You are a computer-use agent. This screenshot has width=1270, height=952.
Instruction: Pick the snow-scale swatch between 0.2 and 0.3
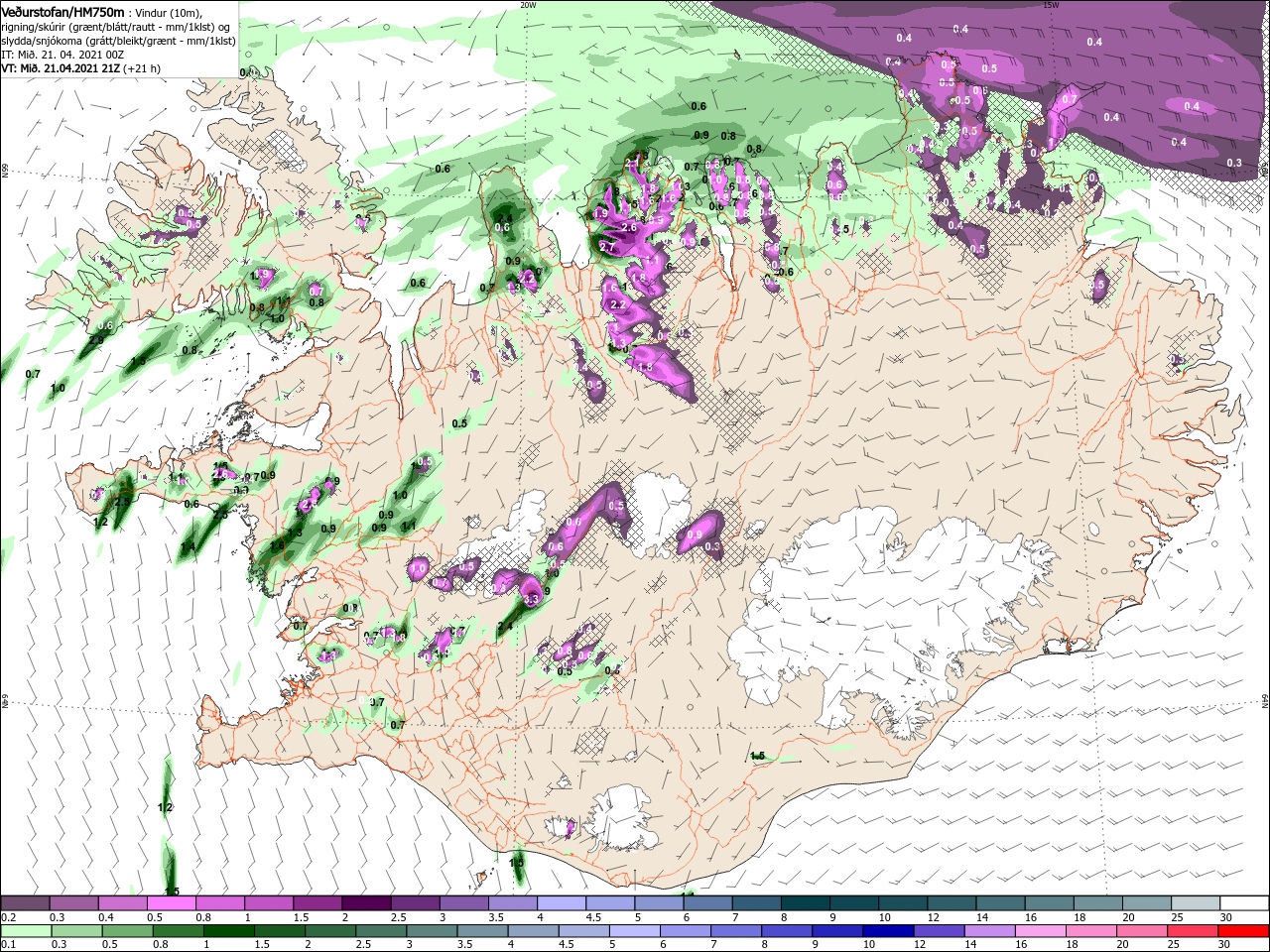click(25, 903)
